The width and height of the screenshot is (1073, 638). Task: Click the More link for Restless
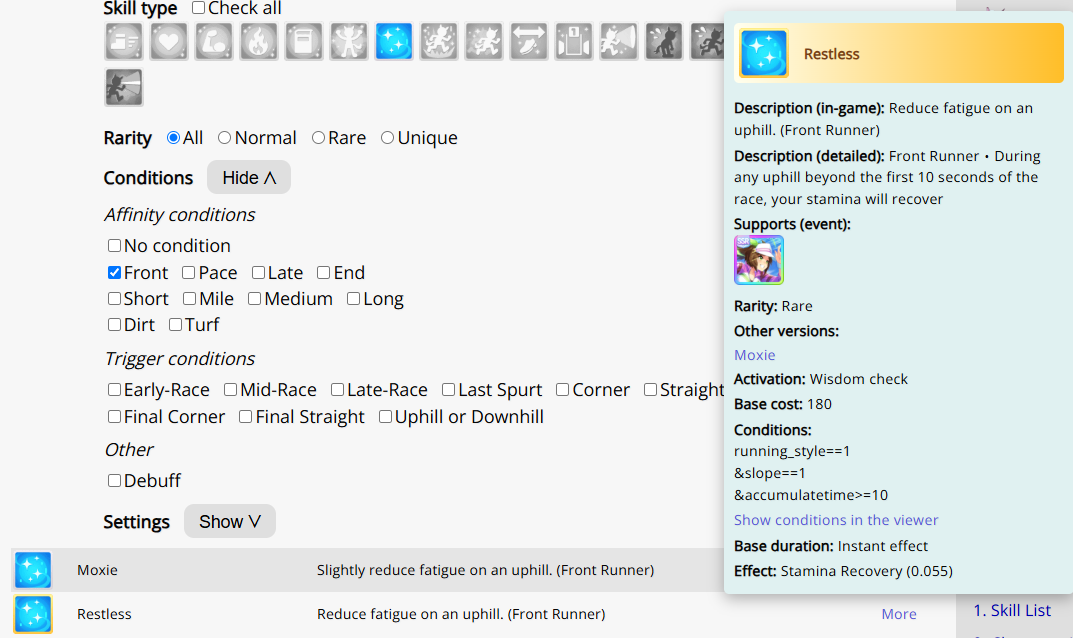point(899,614)
